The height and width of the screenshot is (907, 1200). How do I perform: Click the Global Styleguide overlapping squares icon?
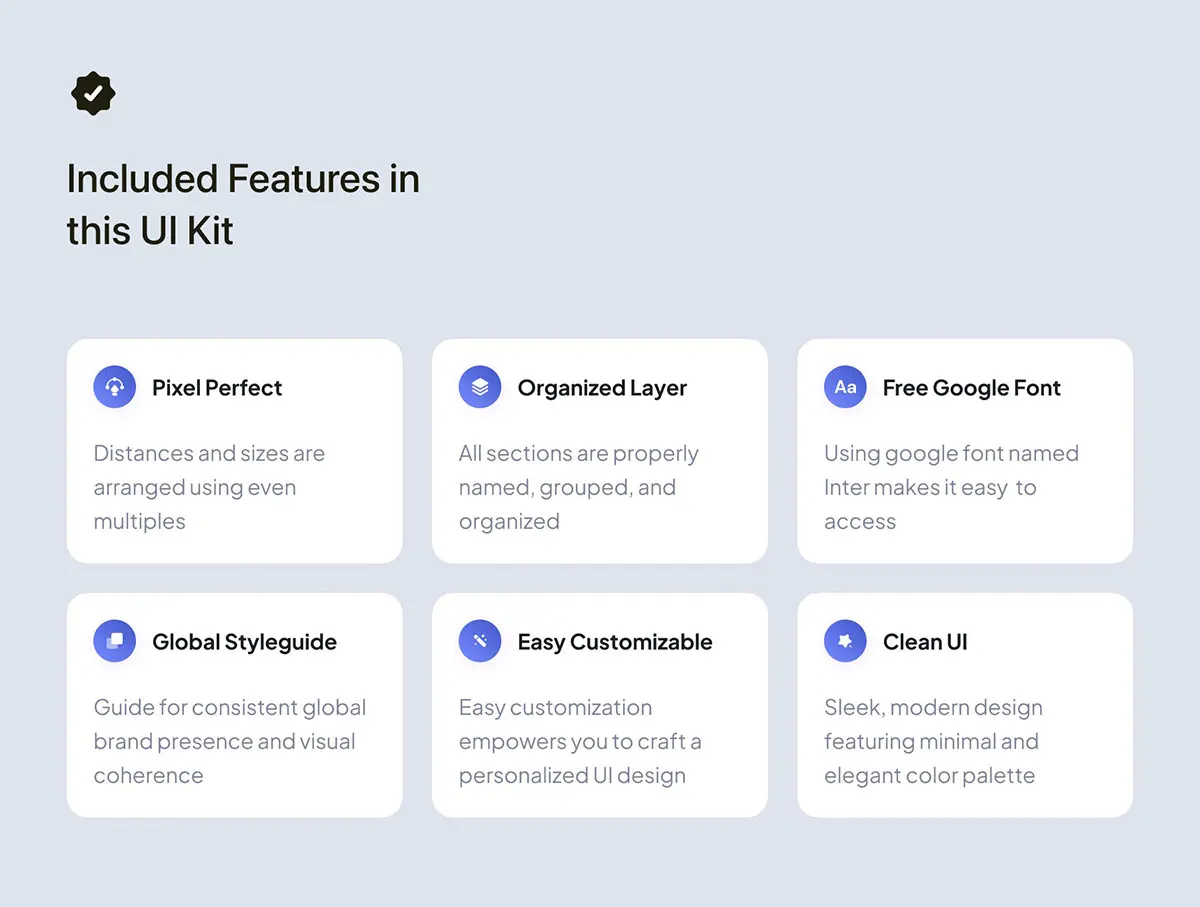pos(114,641)
